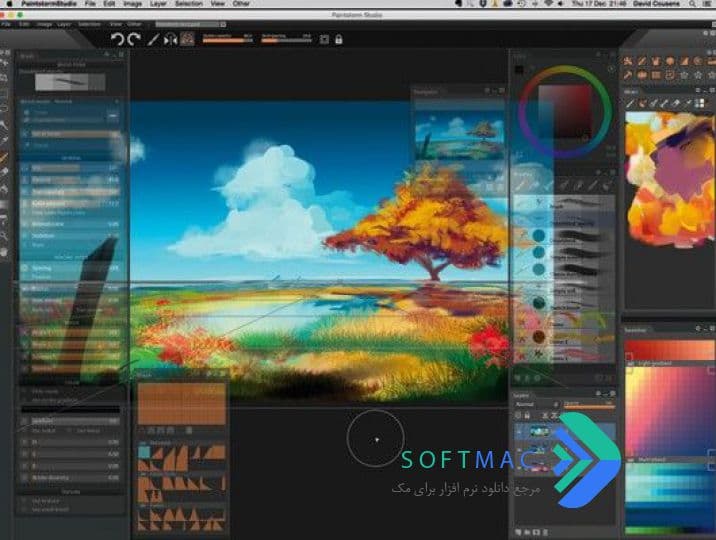Select the top layer thumbnail in Layers

coord(538,431)
